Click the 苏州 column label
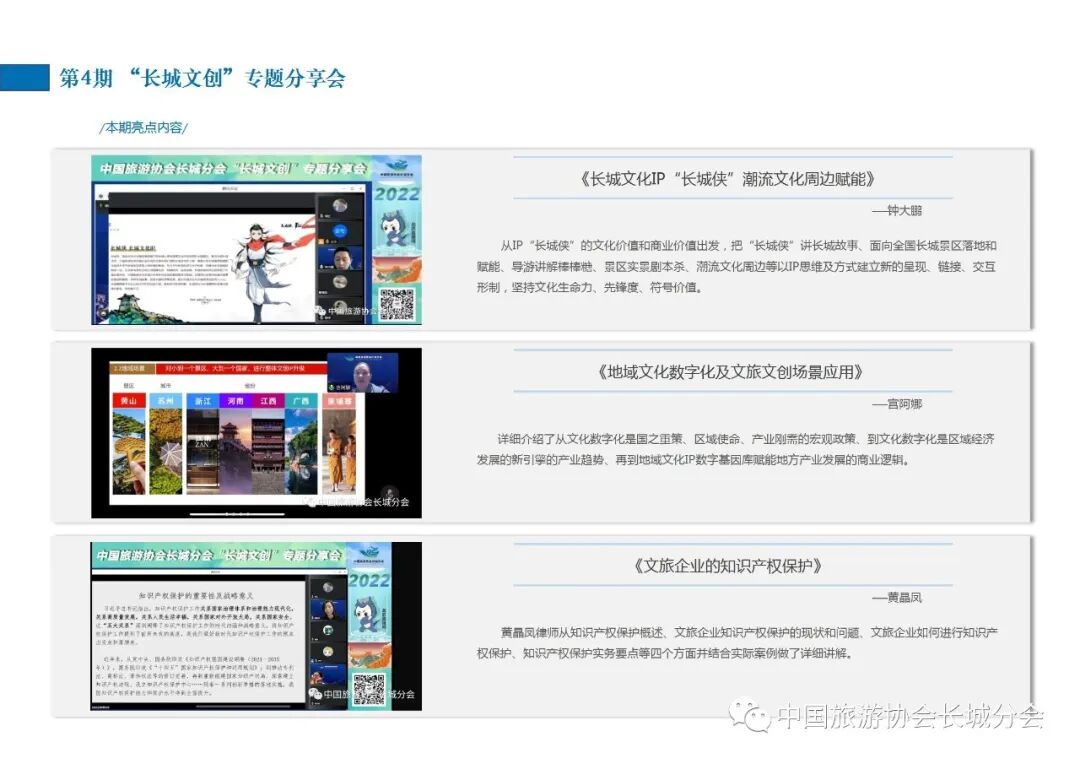The width and height of the screenshot is (1080, 764). tap(166, 400)
